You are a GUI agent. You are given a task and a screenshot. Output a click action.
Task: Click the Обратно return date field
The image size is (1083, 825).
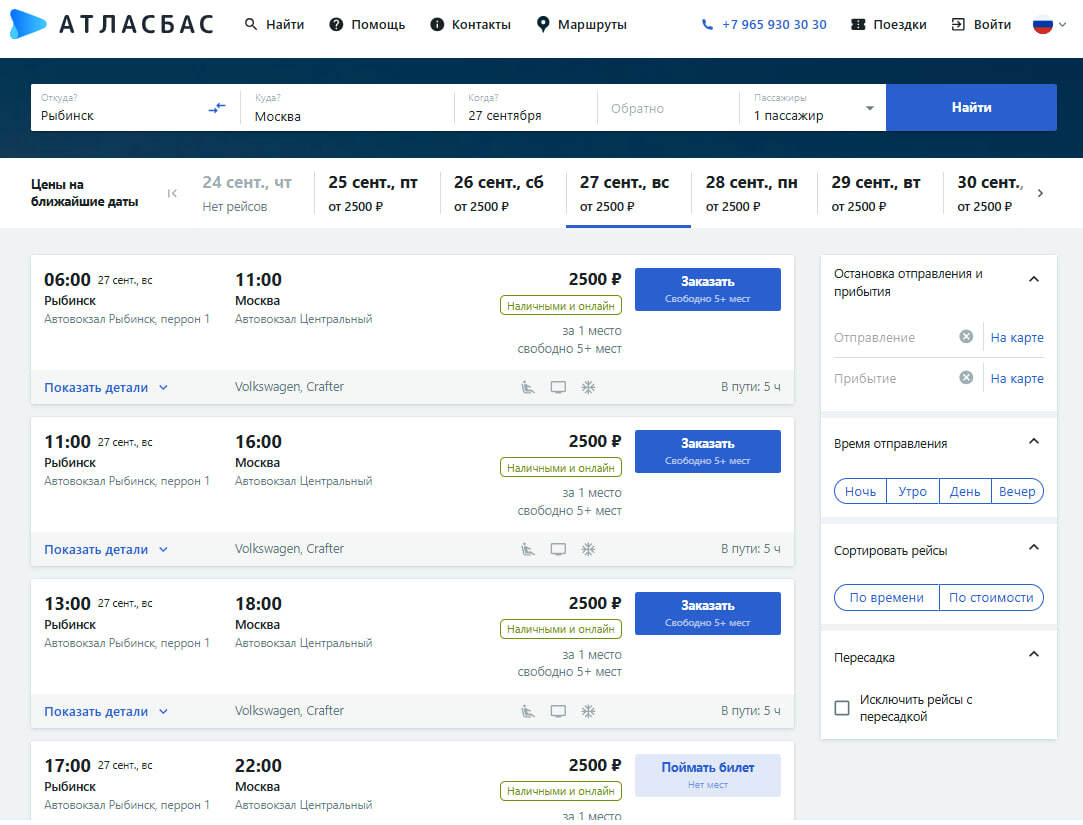(x=667, y=108)
